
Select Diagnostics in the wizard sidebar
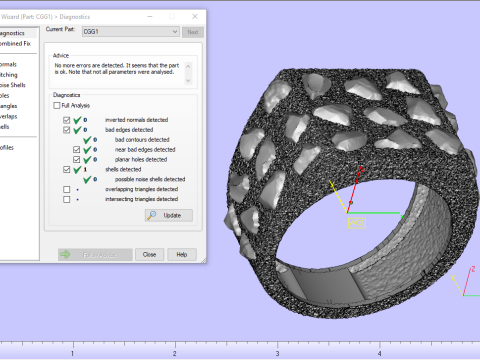coord(12,33)
